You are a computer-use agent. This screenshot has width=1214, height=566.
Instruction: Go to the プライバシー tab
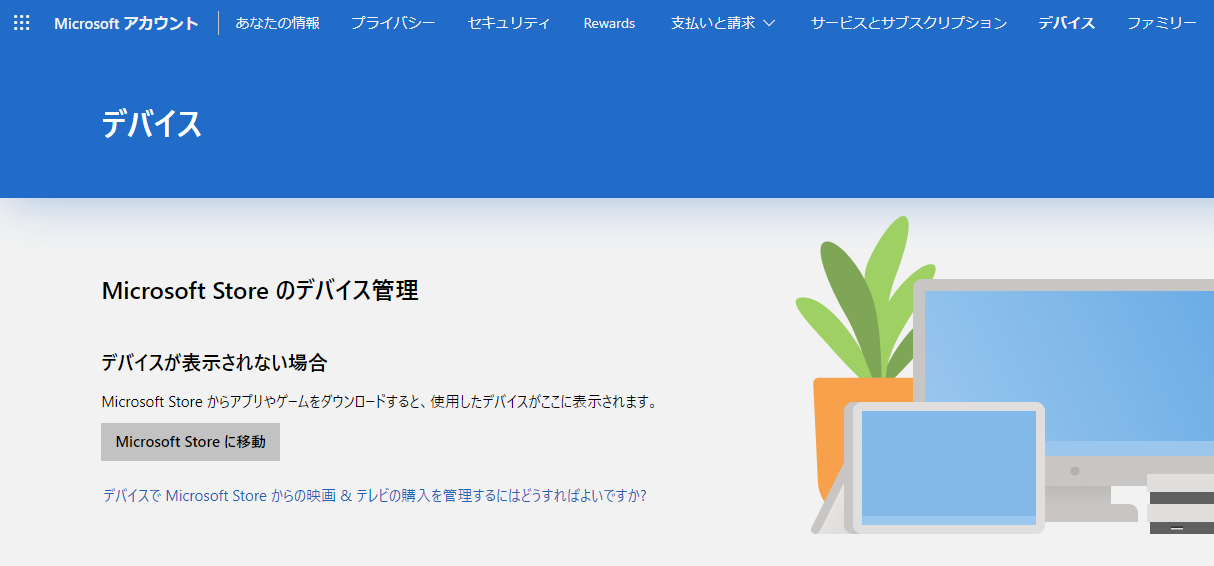393,23
